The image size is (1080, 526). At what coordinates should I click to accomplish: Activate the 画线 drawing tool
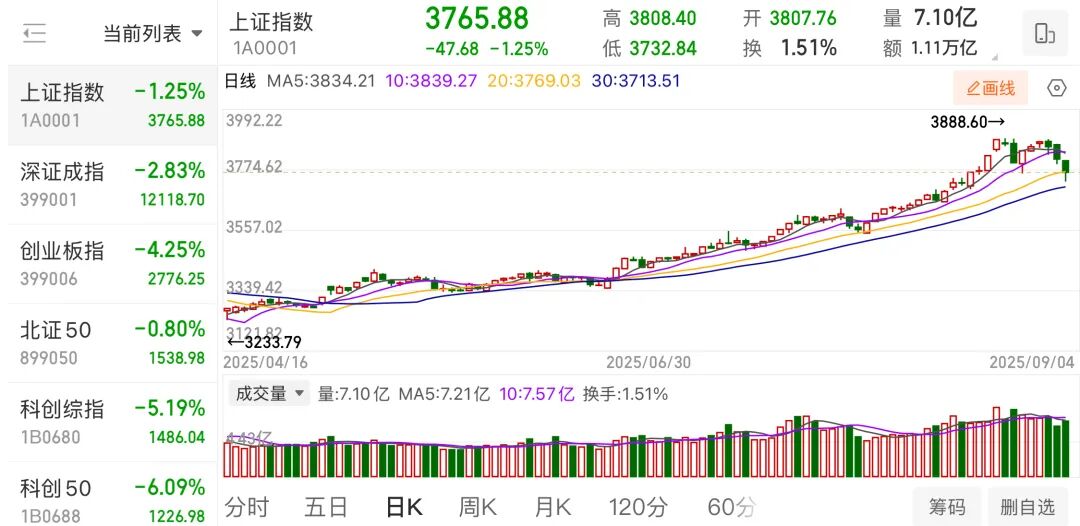990,88
